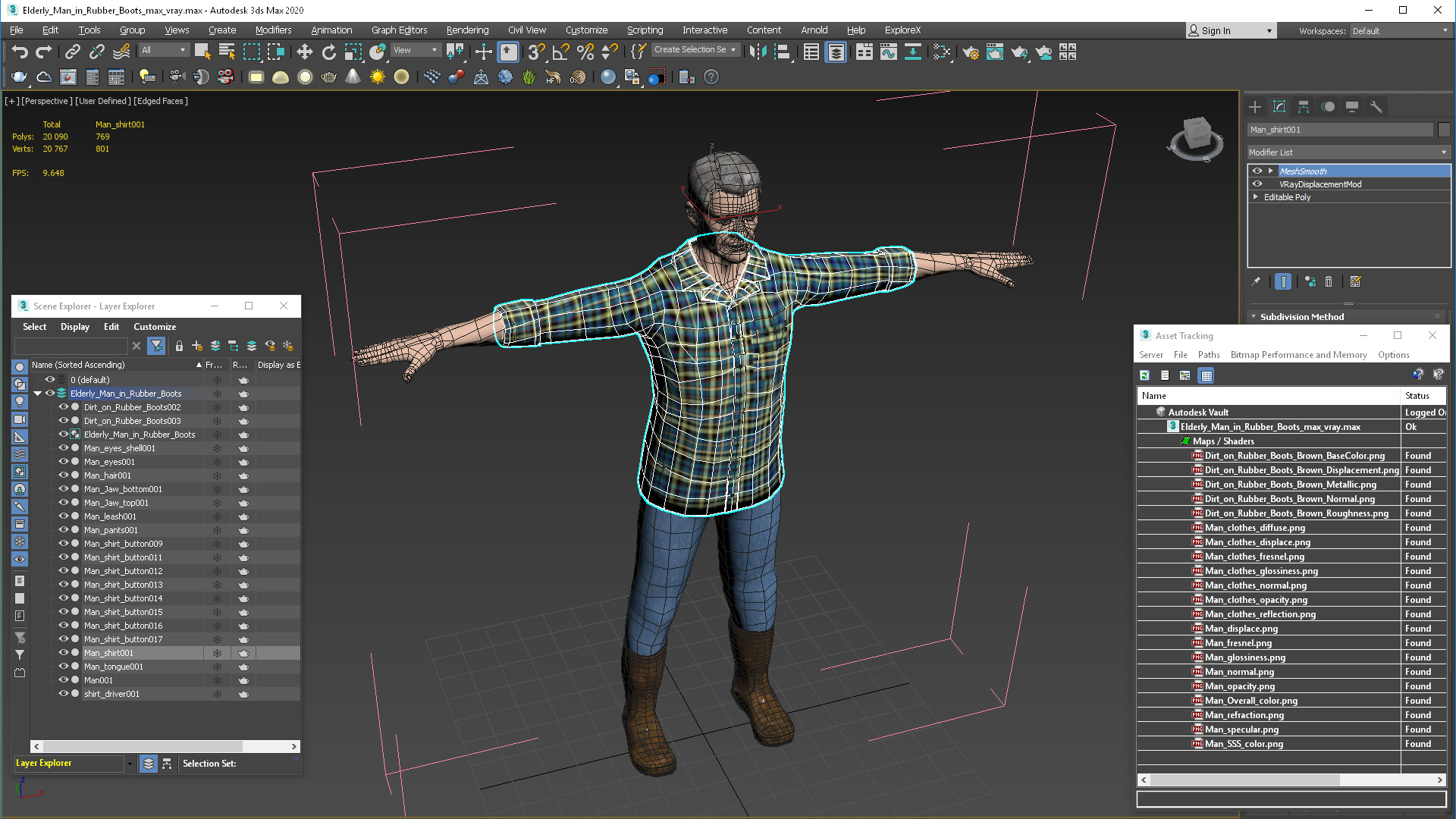Image resolution: width=1456 pixels, height=819 pixels.
Task: Toggle VRayDisplacementMod visibility eye
Action: click(1257, 184)
